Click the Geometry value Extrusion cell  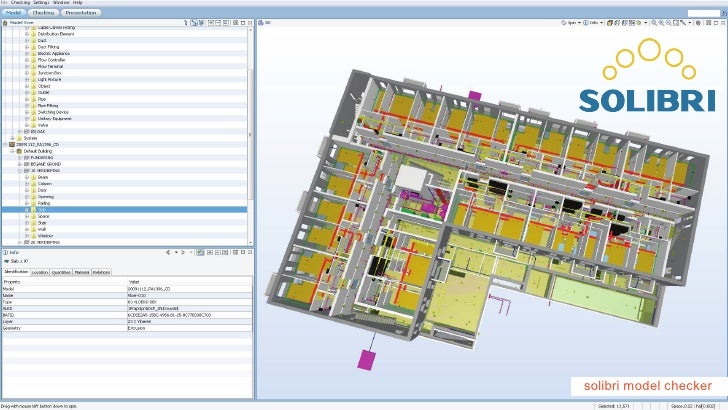click(189, 328)
